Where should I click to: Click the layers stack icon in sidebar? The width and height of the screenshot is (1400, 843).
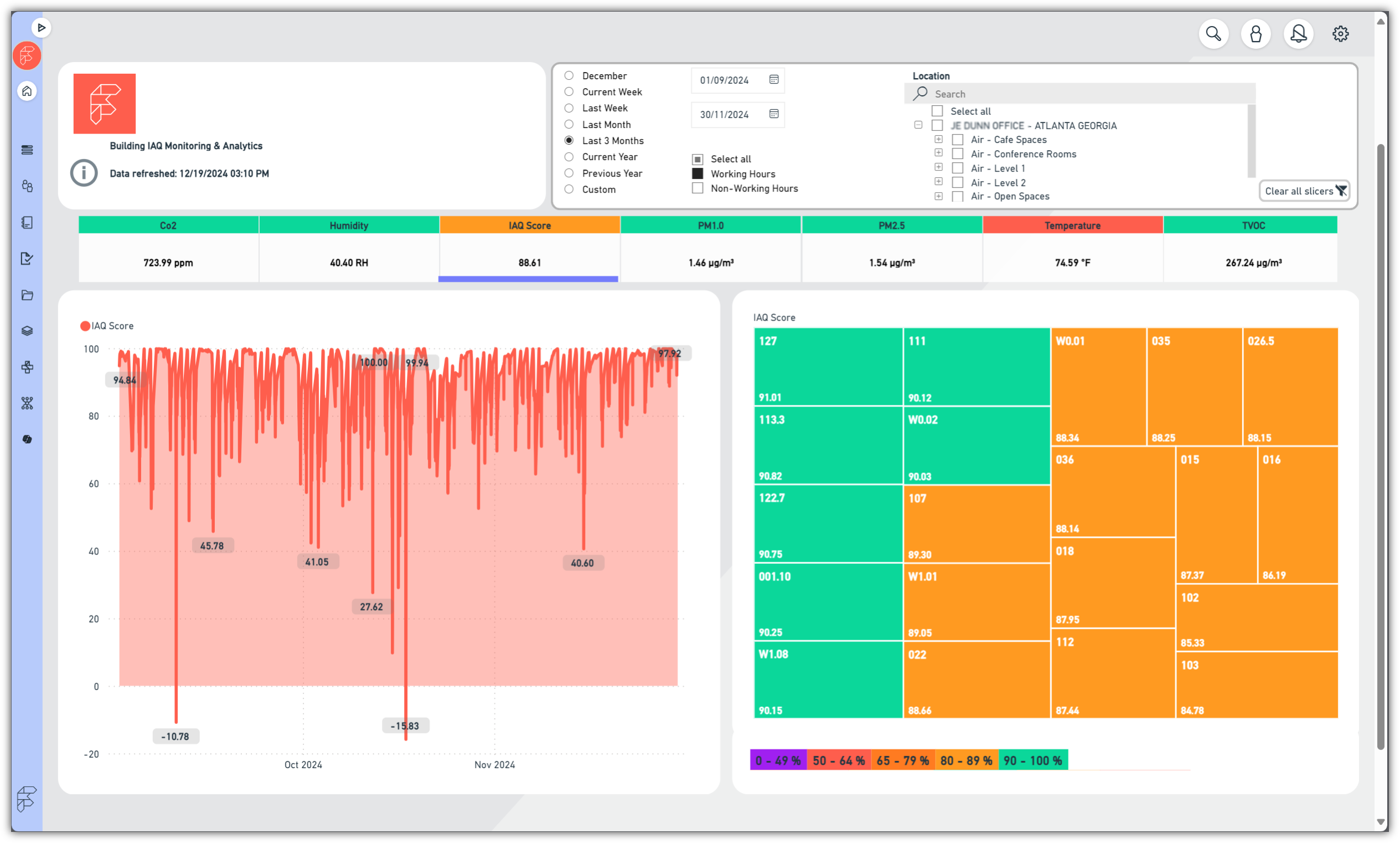27,331
